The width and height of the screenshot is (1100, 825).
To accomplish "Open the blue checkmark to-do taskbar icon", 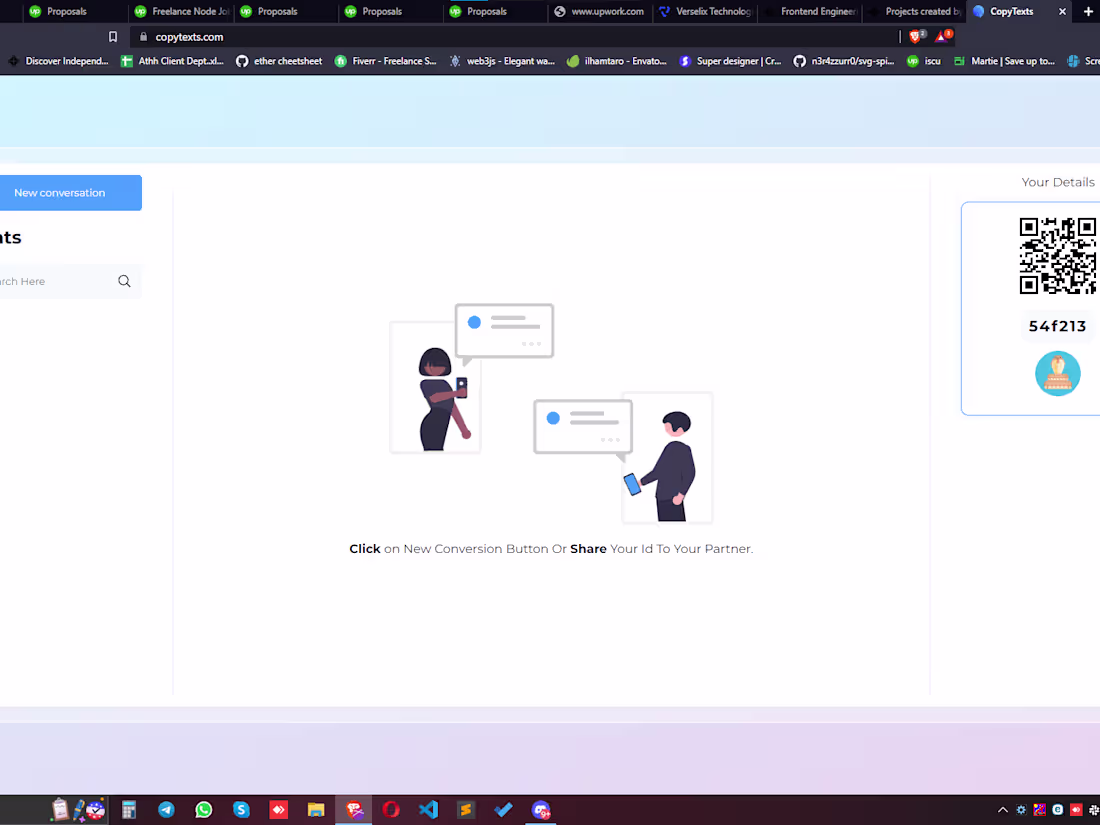I will pyautogui.click(x=503, y=810).
